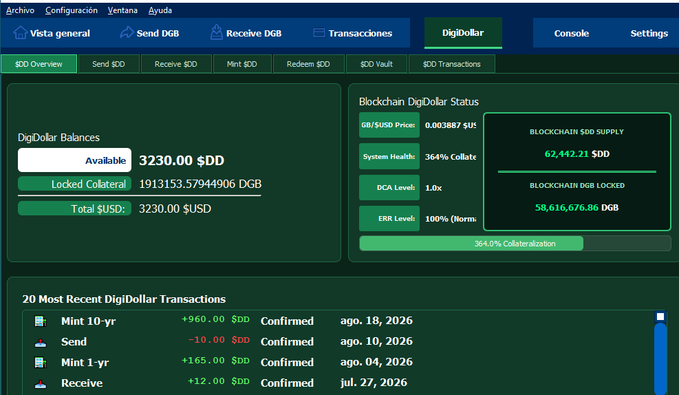Click the Total $USD label
This screenshot has width=679, height=395.
(x=74, y=209)
